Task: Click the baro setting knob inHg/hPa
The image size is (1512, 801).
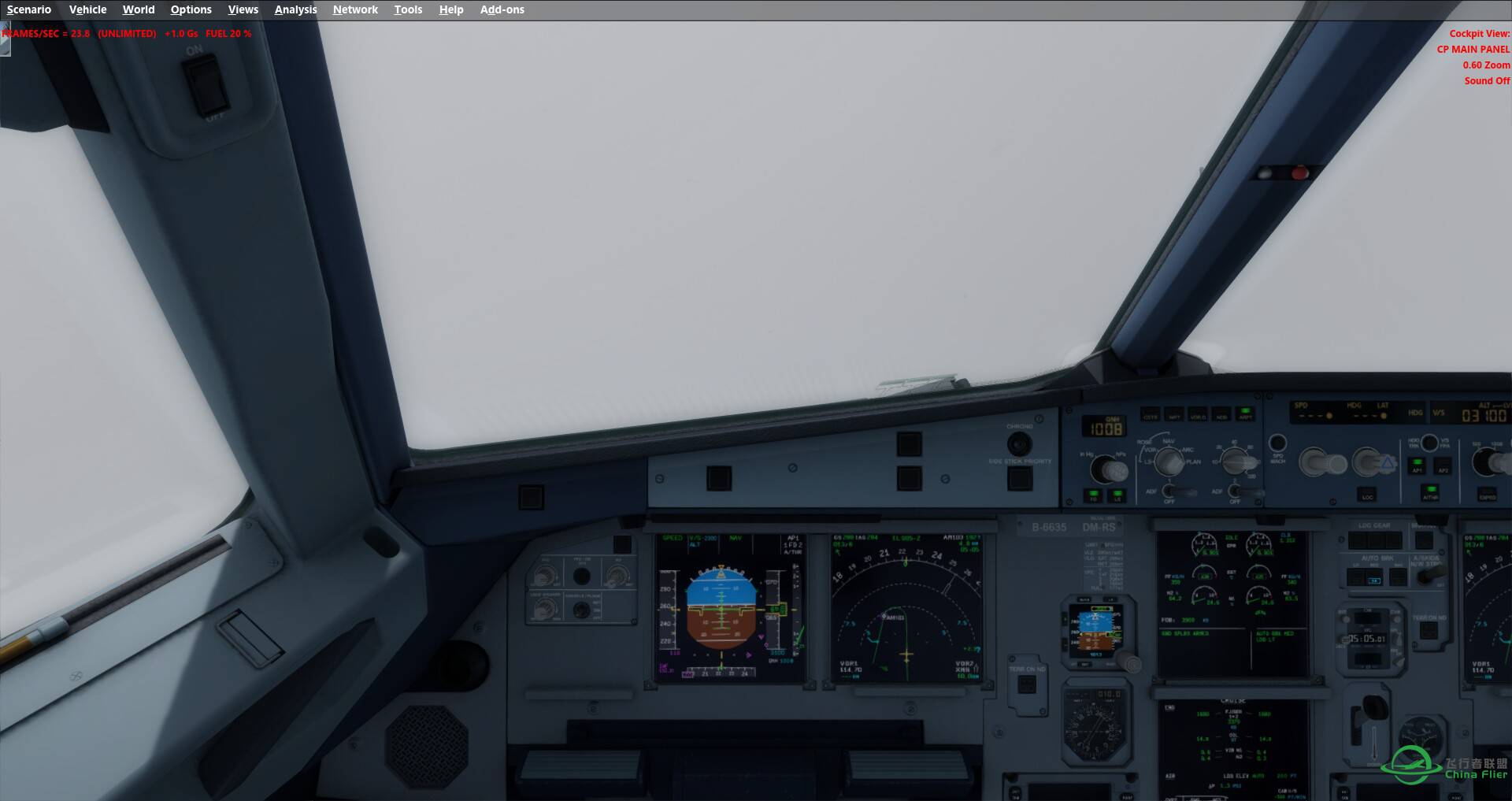Action: [x=1110, y=470]
